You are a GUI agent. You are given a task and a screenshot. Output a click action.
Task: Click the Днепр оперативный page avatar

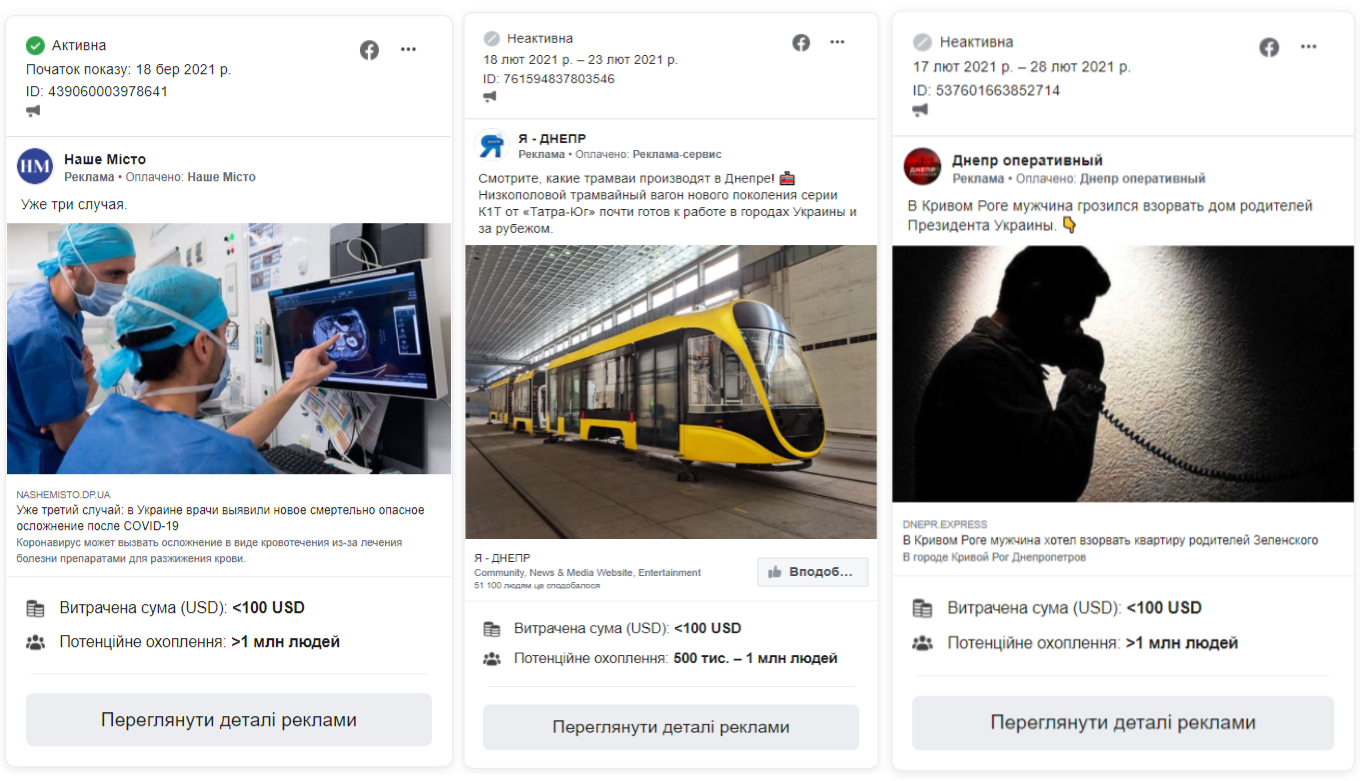[922, 167]
